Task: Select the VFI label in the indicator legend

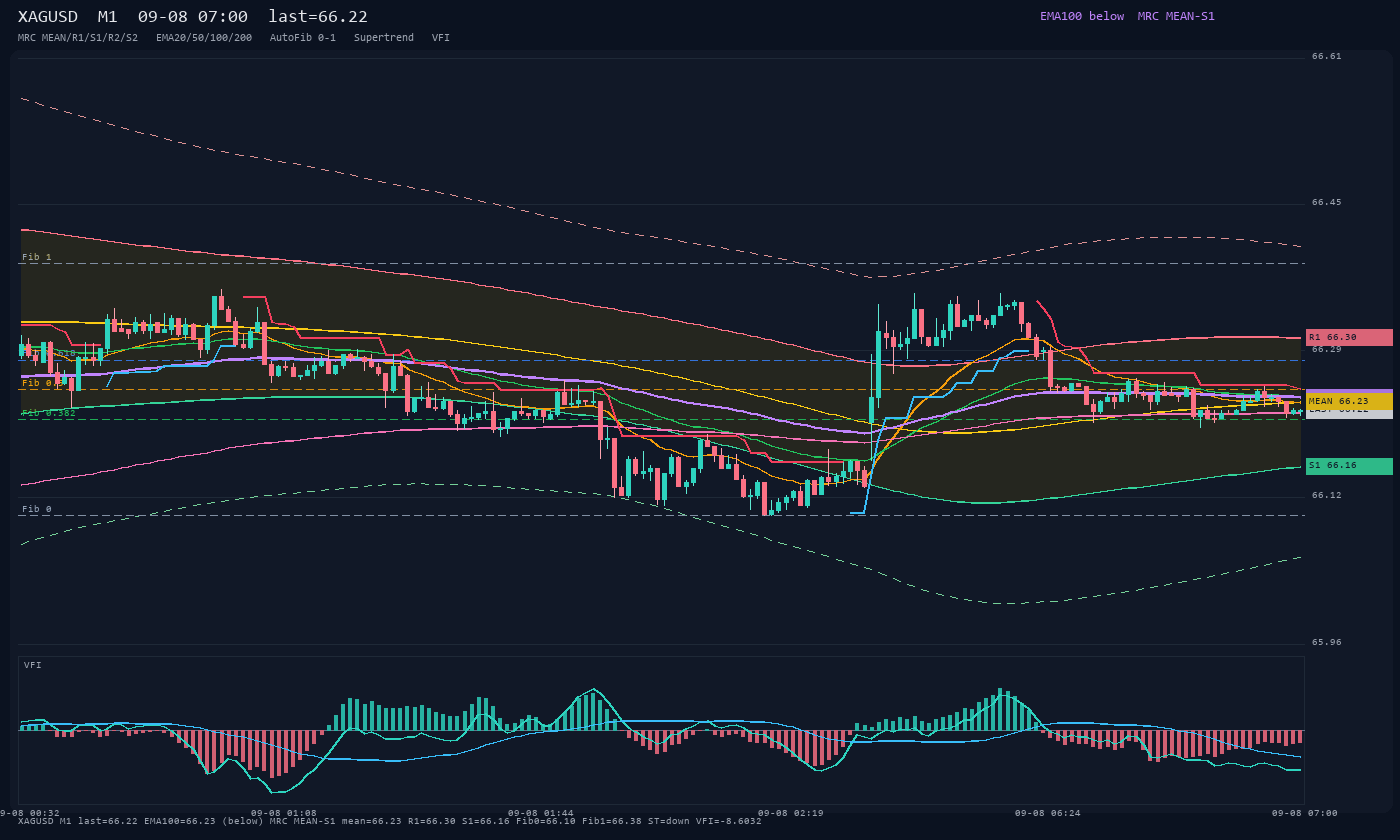Action: pos(441,37)
